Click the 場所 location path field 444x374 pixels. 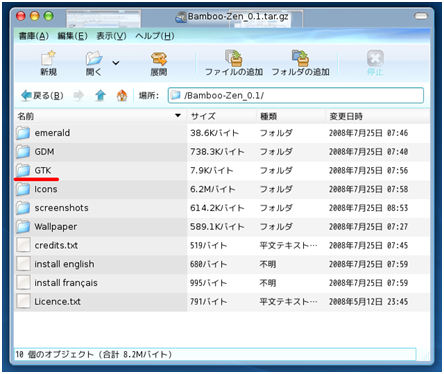click(296, 96)
